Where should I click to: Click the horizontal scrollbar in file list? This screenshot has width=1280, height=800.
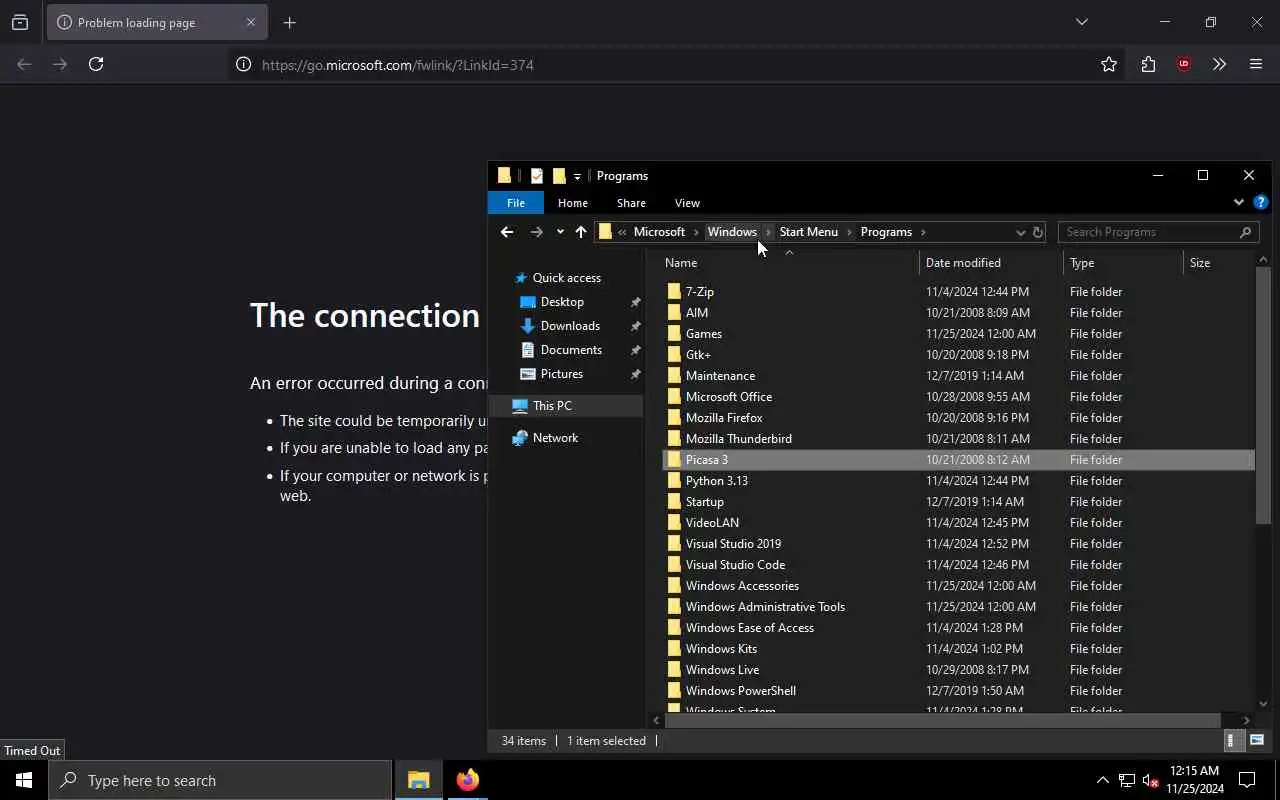point(942,720)
